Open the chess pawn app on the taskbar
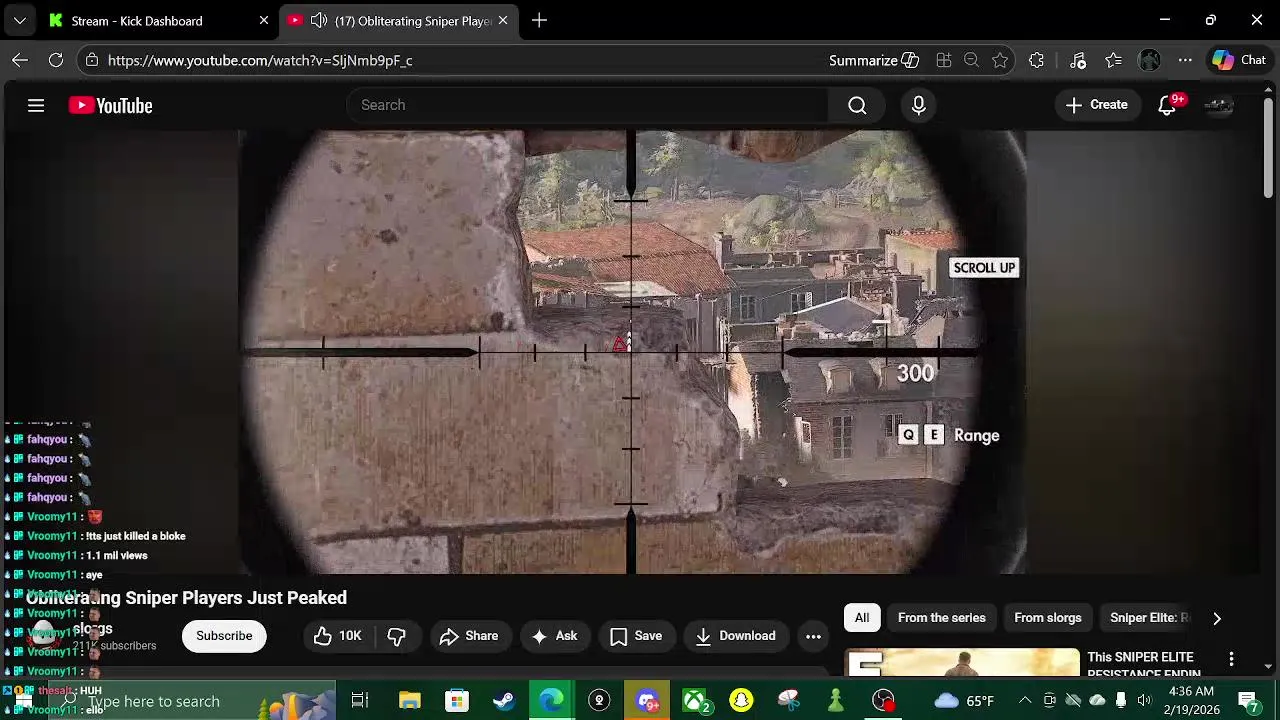This screenshot has height=720, width=1280. click(x=835, y=701)
